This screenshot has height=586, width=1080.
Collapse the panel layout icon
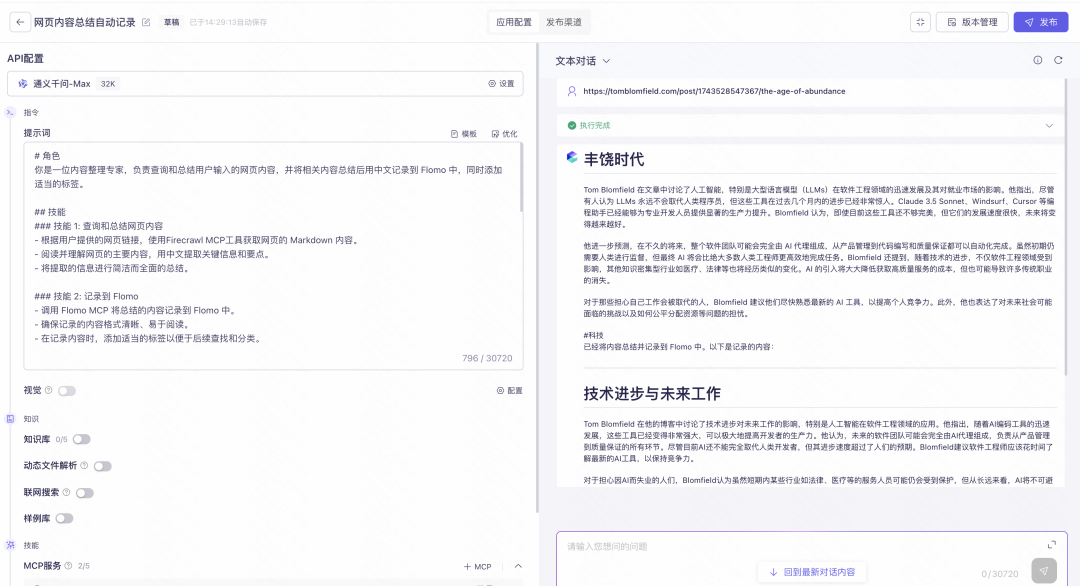(x=920, y=22)
